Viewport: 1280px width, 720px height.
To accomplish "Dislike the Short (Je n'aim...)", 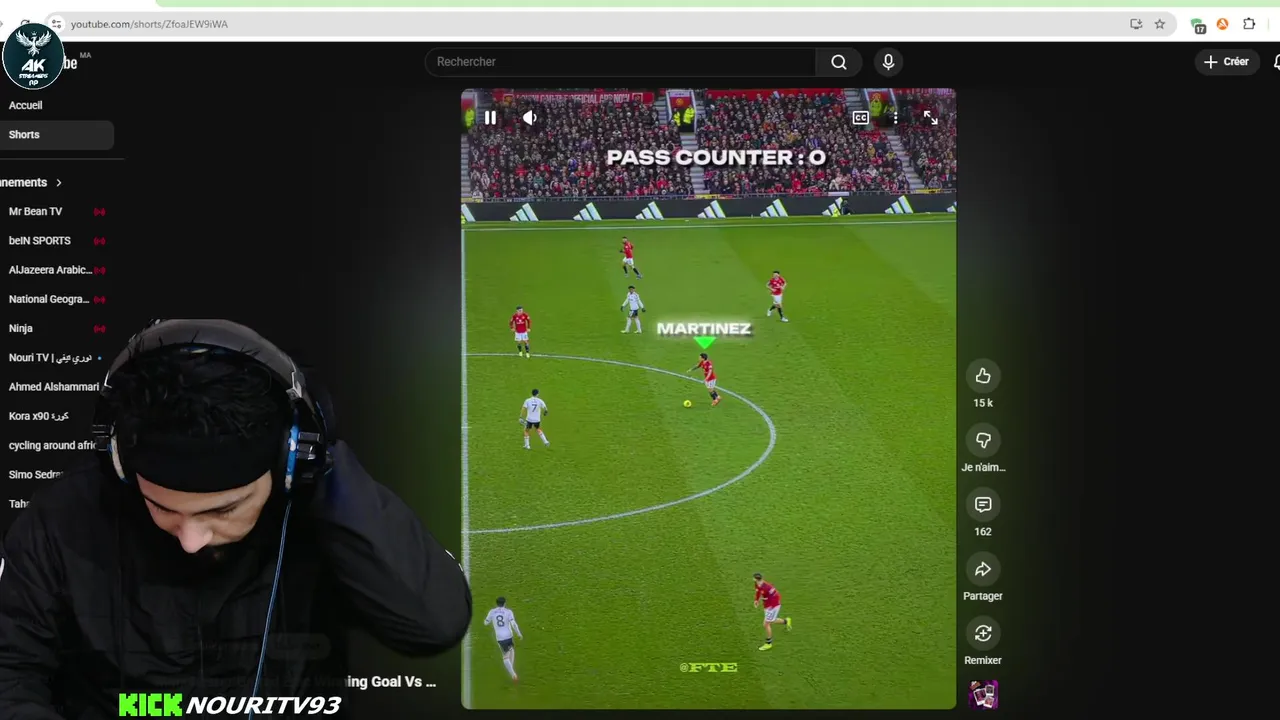I will (983, 440).
